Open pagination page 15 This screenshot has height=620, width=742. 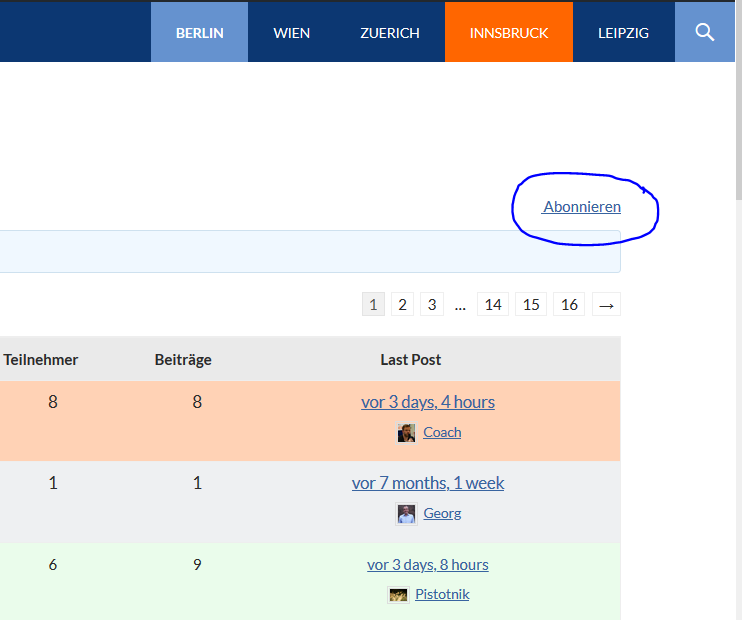pos(531,304)
